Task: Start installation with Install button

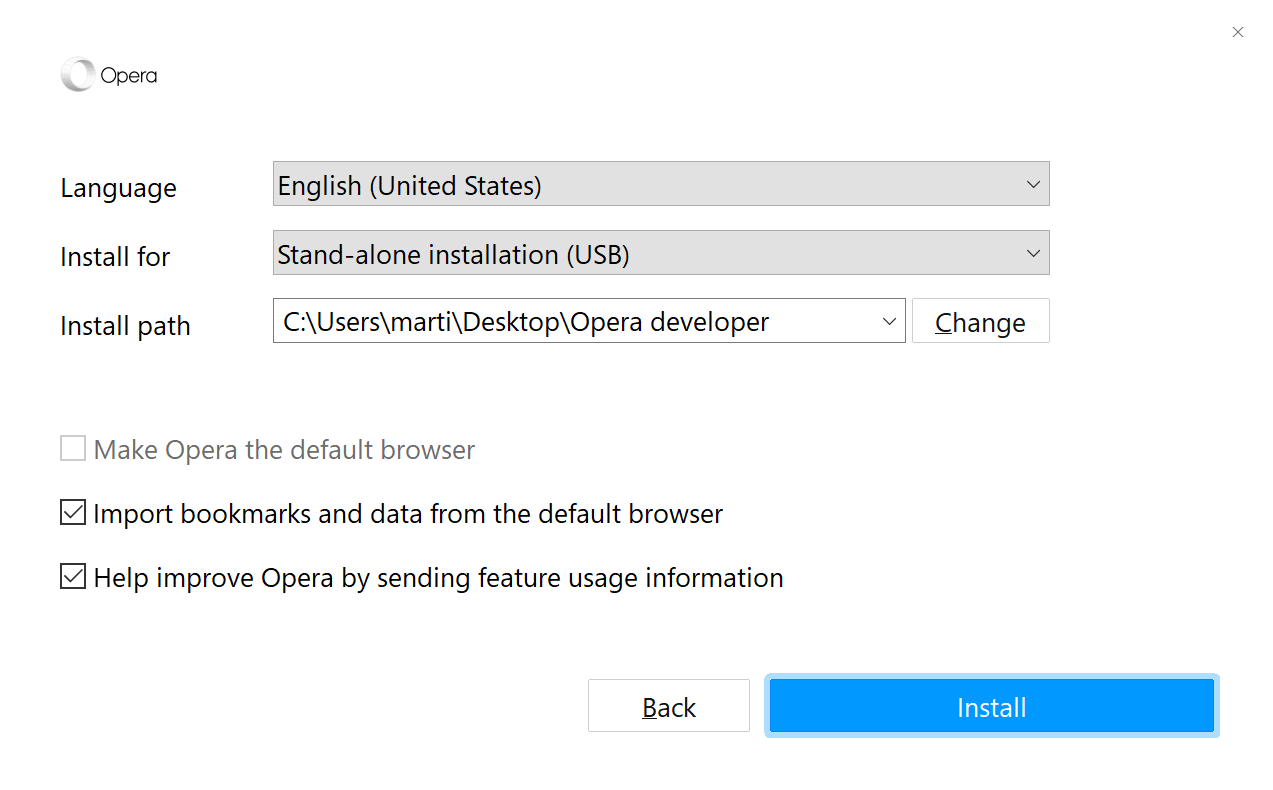Action: click(992, 706)
